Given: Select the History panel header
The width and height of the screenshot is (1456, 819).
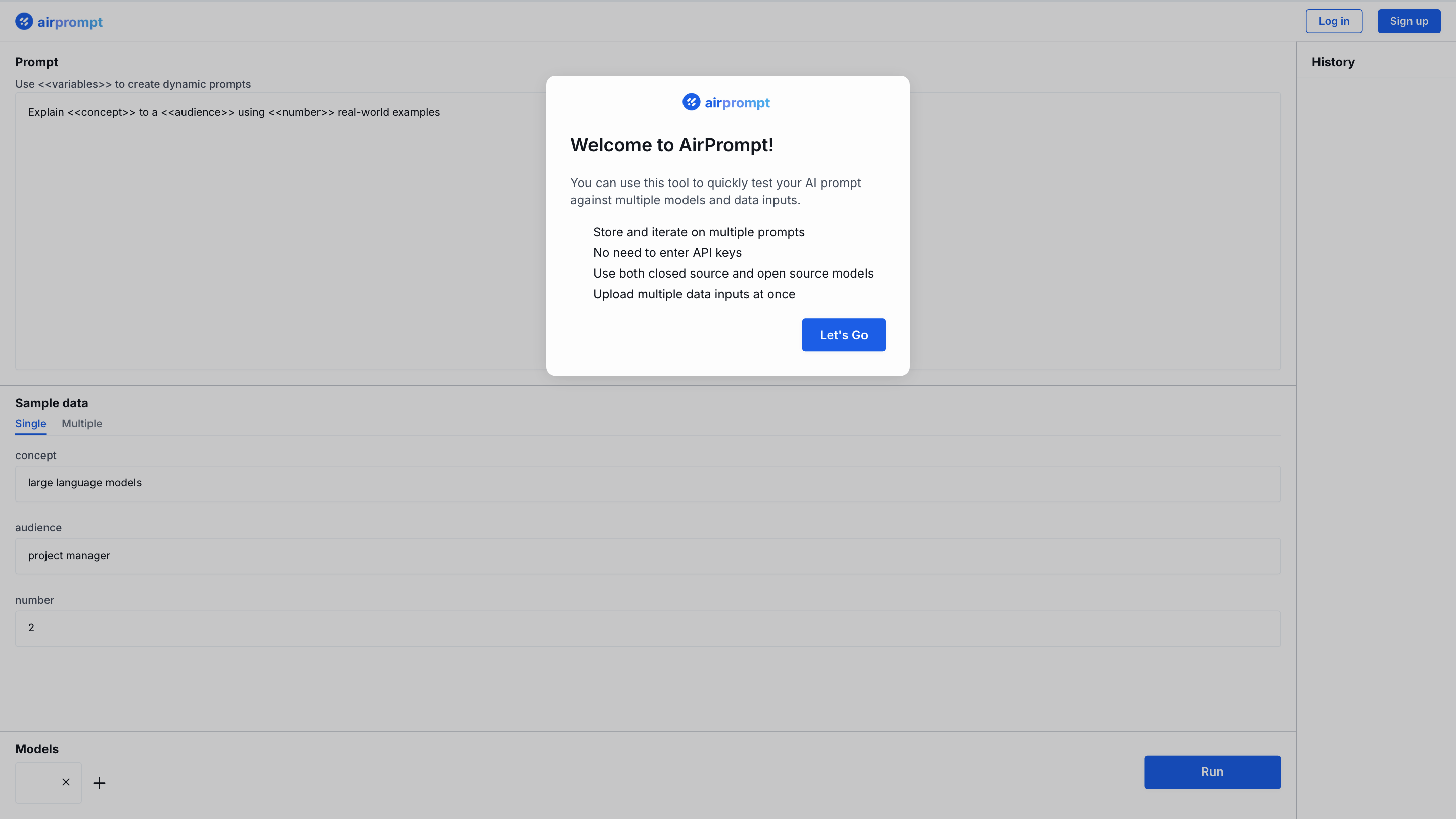Looking at the screenshot, I should 1333,62.
